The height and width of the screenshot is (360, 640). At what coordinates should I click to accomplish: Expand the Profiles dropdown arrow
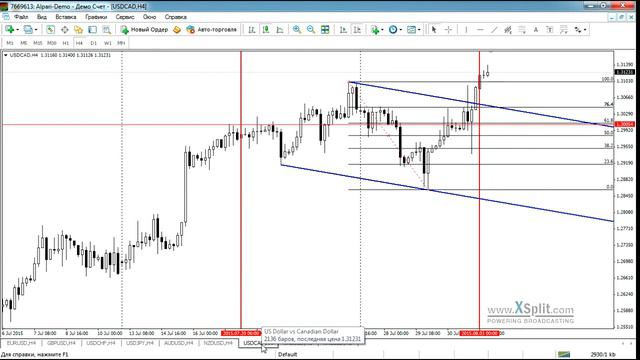click(36, 30)
